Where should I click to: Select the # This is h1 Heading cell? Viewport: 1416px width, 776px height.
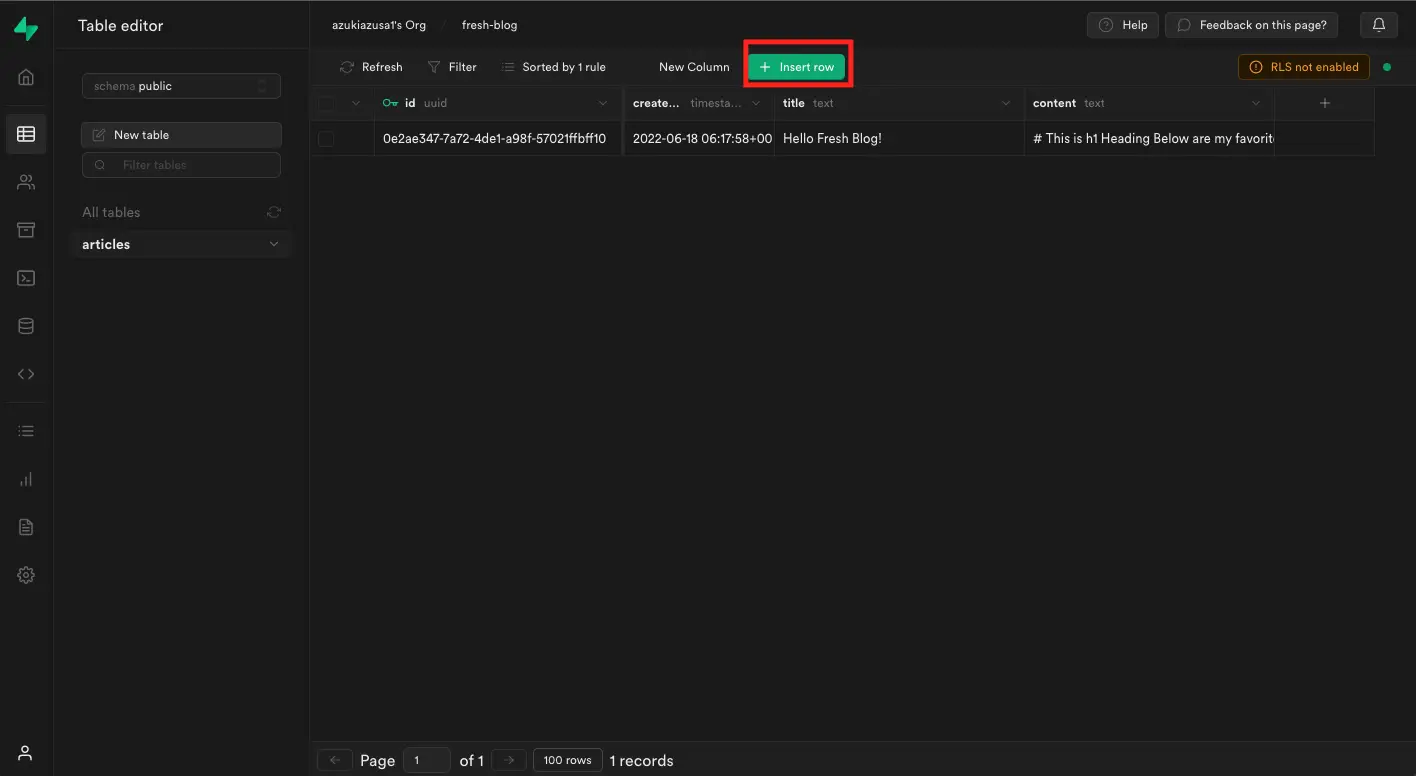[x=1149, y=139]
